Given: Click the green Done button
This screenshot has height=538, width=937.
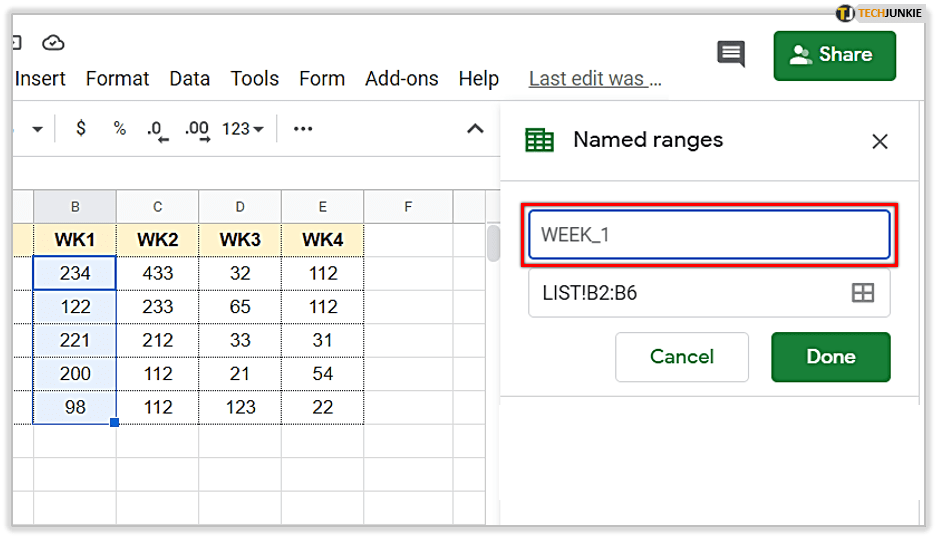Looking at the screenshot, I should (830, 357).
